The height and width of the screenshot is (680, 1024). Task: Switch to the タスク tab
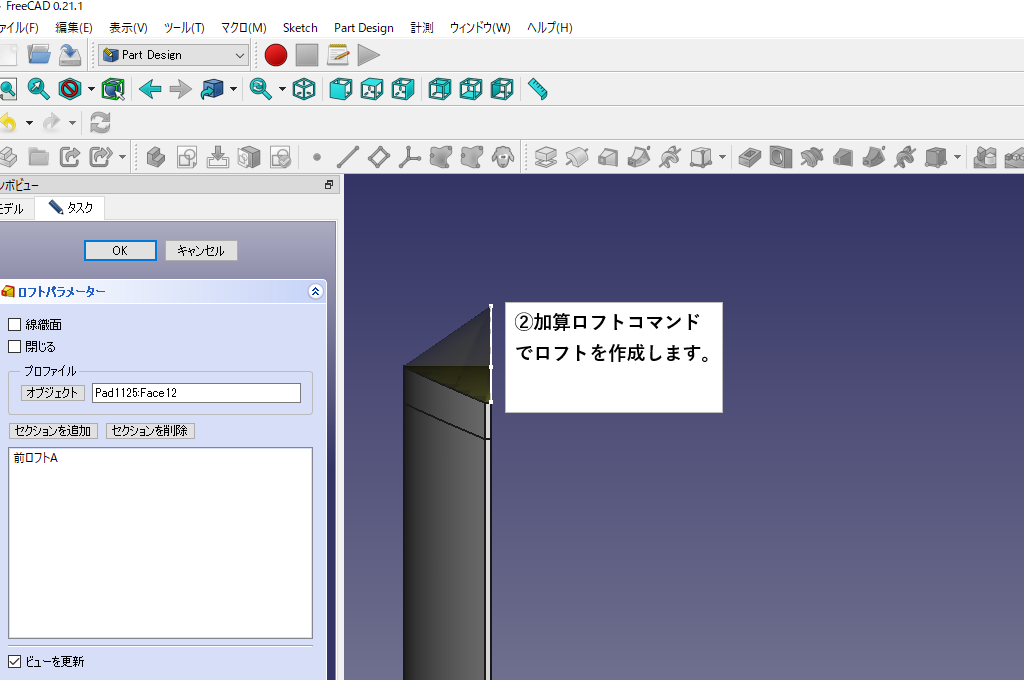[70, 208]
